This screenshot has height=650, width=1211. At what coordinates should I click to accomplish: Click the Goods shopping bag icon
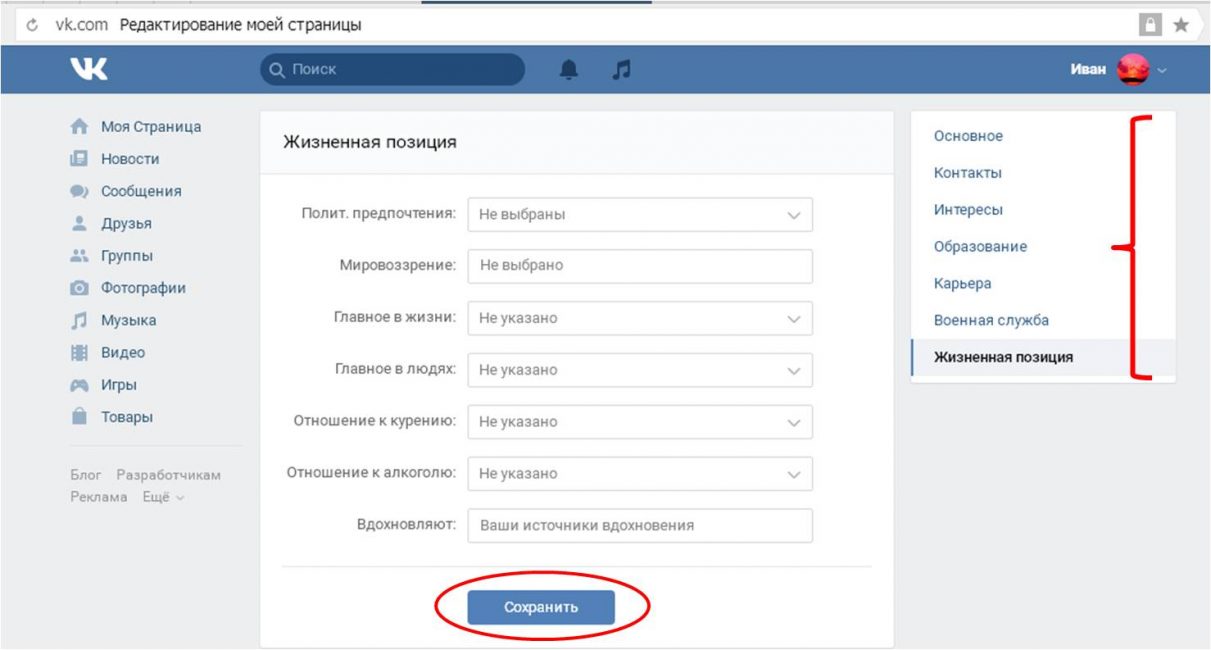coord(79,417)
